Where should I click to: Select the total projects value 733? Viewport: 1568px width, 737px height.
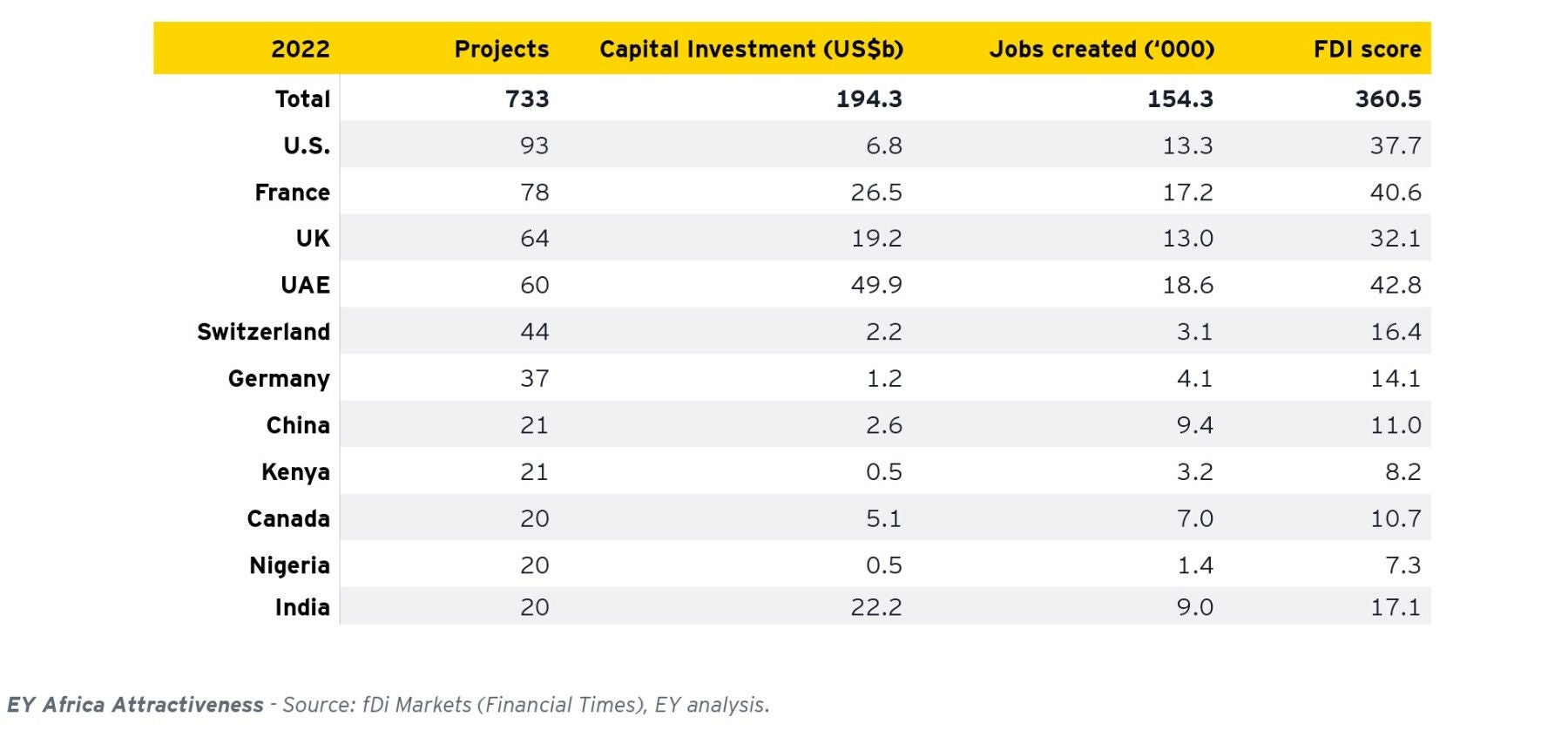click(527, 98)
